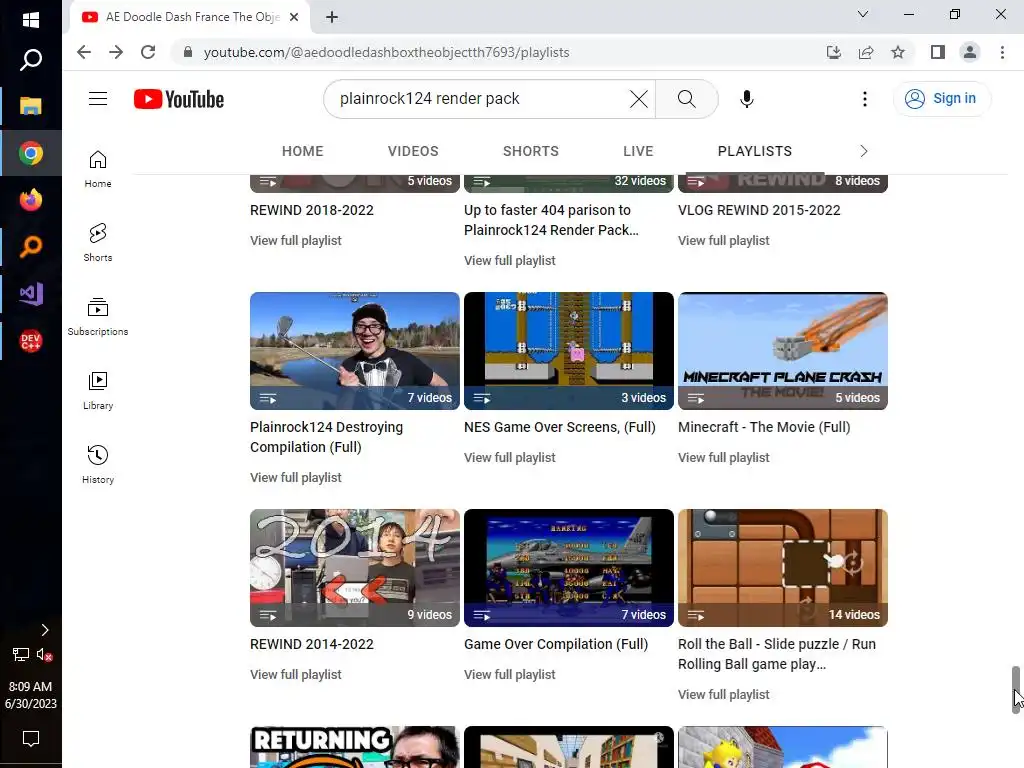Click the install app icon in address bar
Image resolution: width=1024 pixels, height=768 pixels.
[x=834, y=52]
